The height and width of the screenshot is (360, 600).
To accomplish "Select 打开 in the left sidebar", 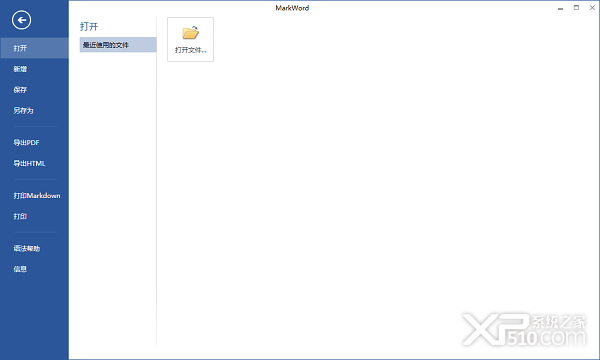I will [34, 48].
